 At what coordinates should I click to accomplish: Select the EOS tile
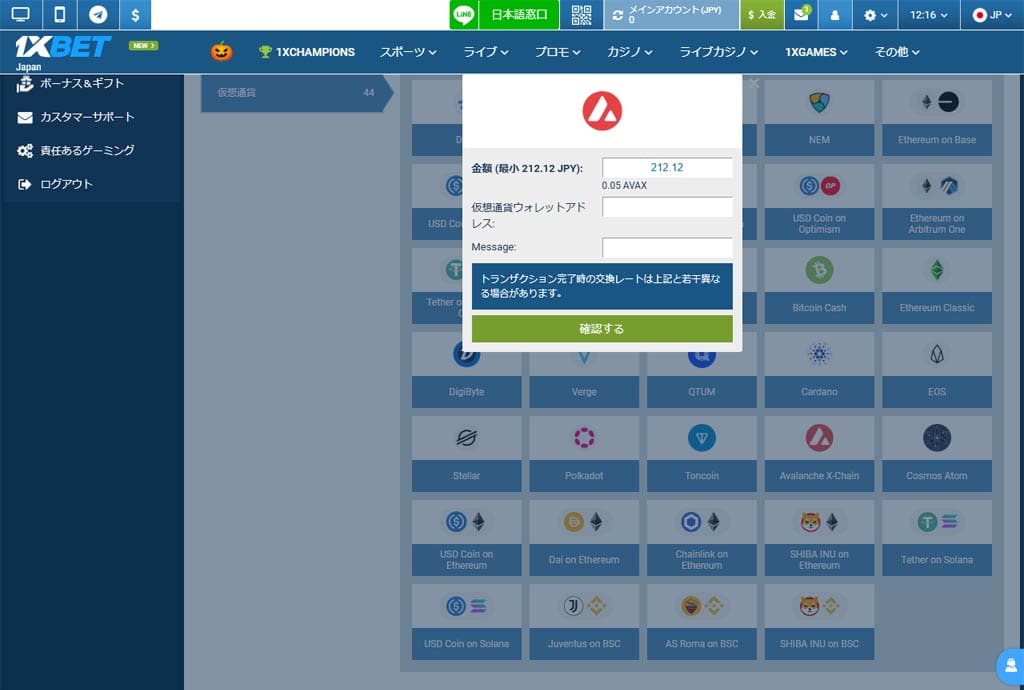tap(936, 370)
